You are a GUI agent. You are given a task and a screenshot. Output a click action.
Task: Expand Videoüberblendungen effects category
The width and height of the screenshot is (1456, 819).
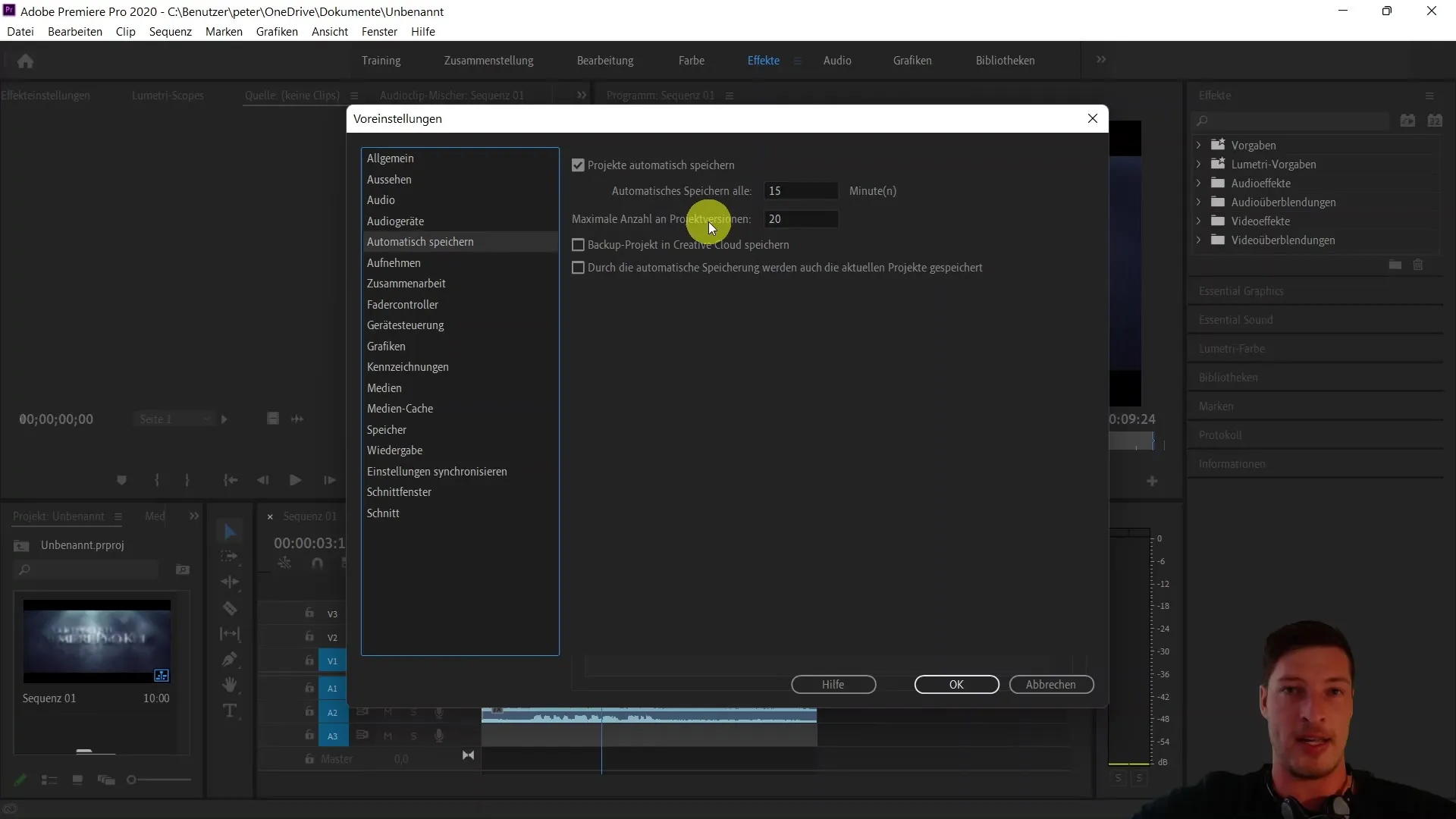point(1198,240)
